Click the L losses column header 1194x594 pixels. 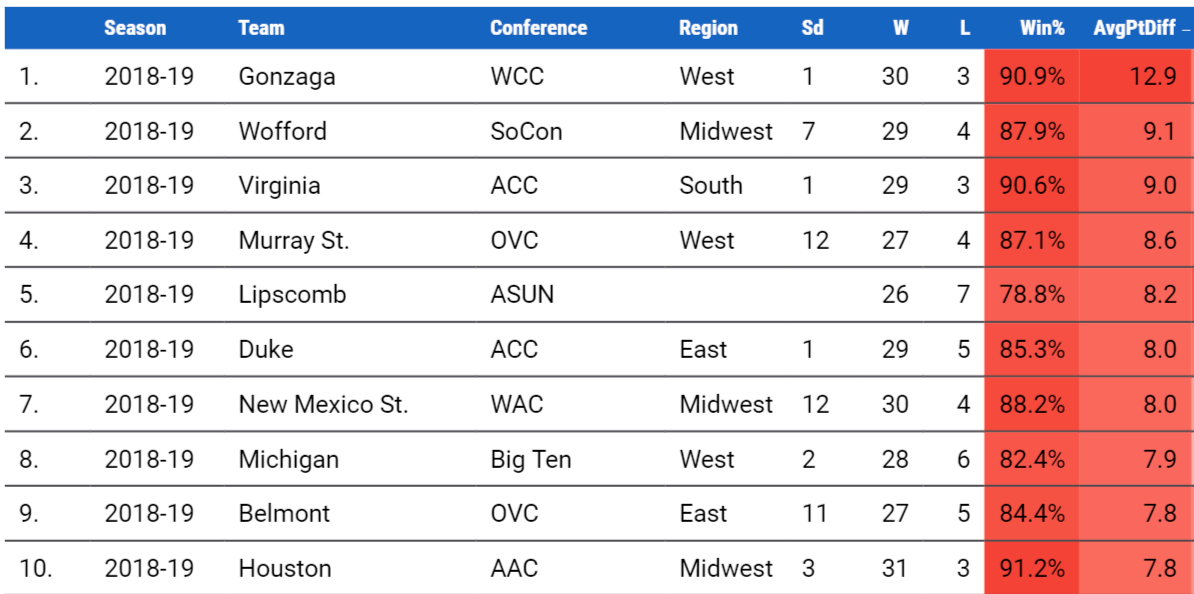pyautogui.click(x=965, y=28)
